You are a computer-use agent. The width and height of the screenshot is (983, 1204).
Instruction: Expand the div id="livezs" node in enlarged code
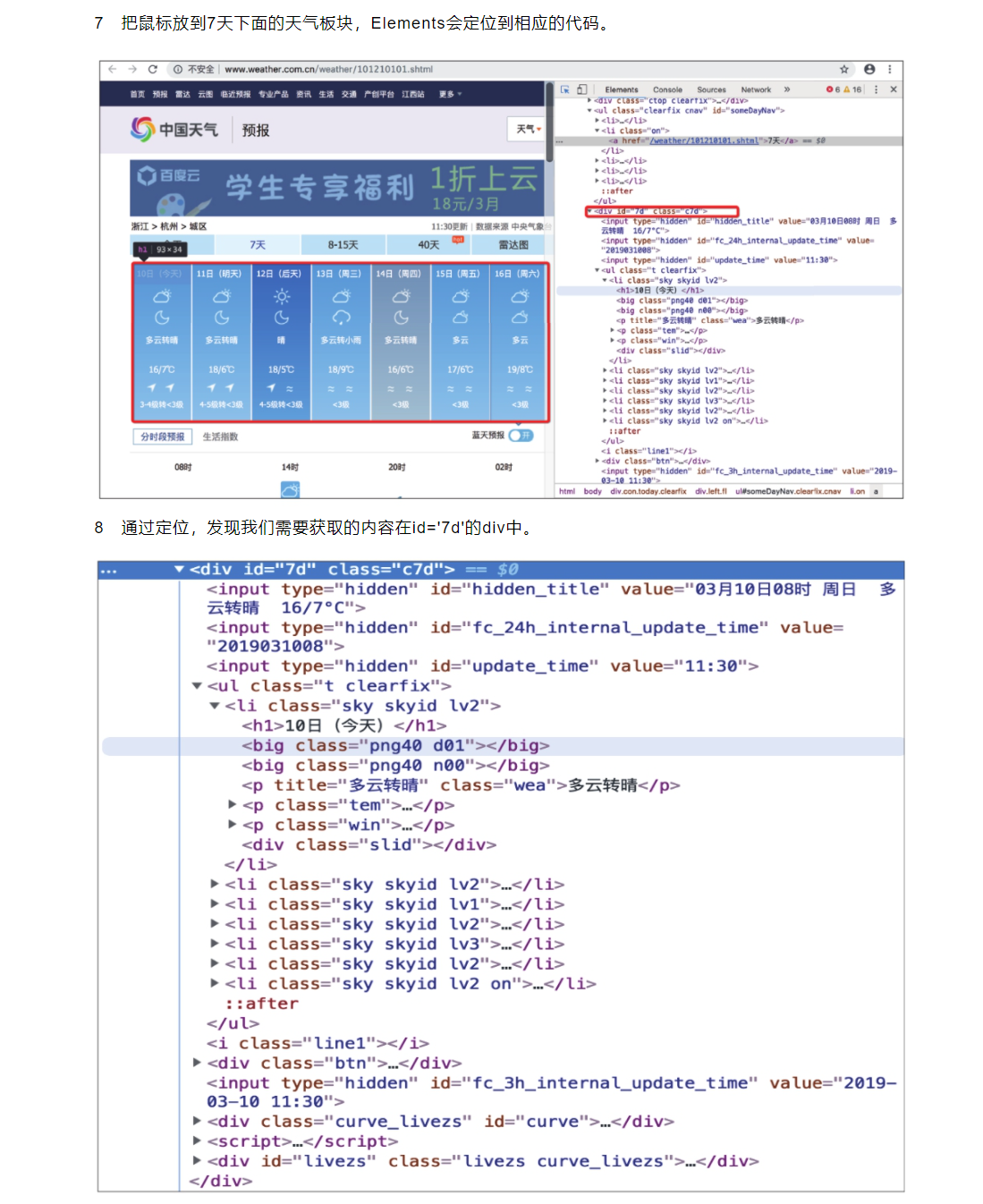pos(197,1160)
